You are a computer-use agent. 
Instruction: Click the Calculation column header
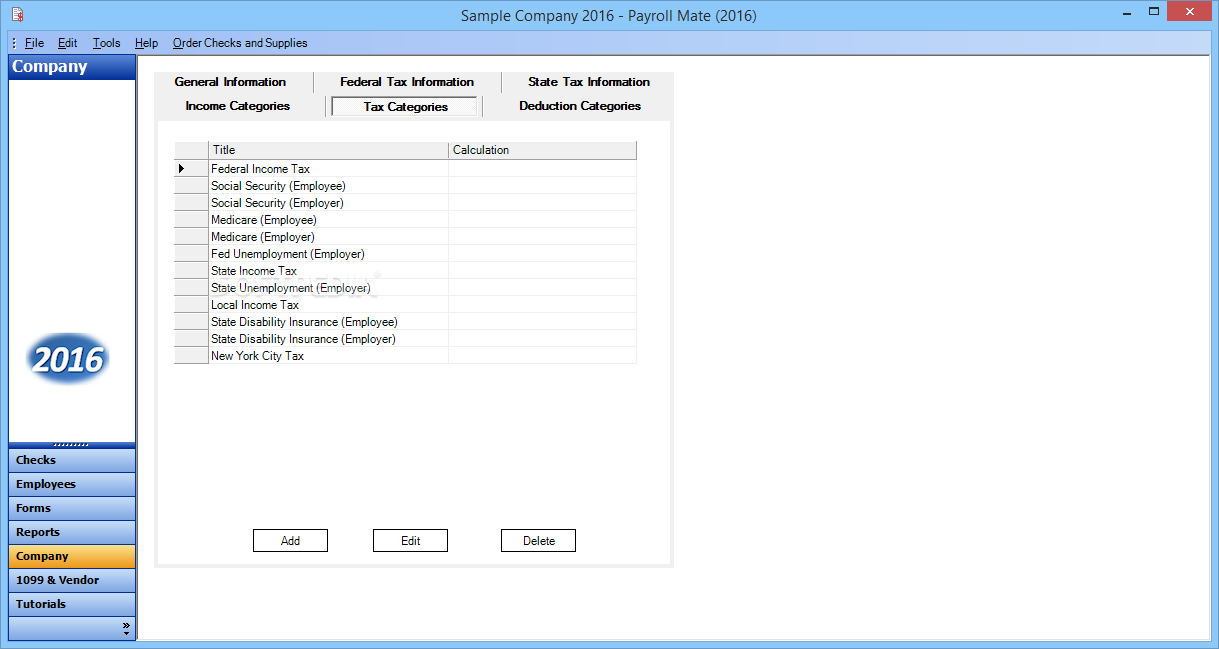pyautogui.click(x=542, y=150)
